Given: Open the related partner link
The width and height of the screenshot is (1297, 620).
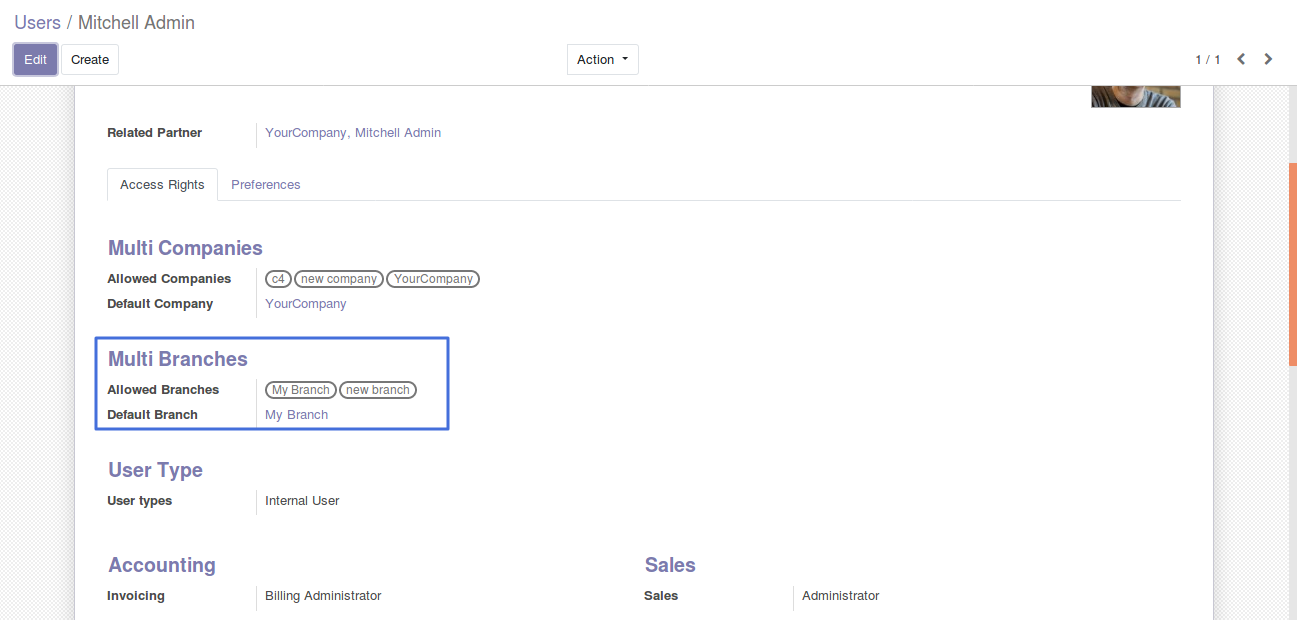Looking at the screenshot, I should tap(352, 132).
